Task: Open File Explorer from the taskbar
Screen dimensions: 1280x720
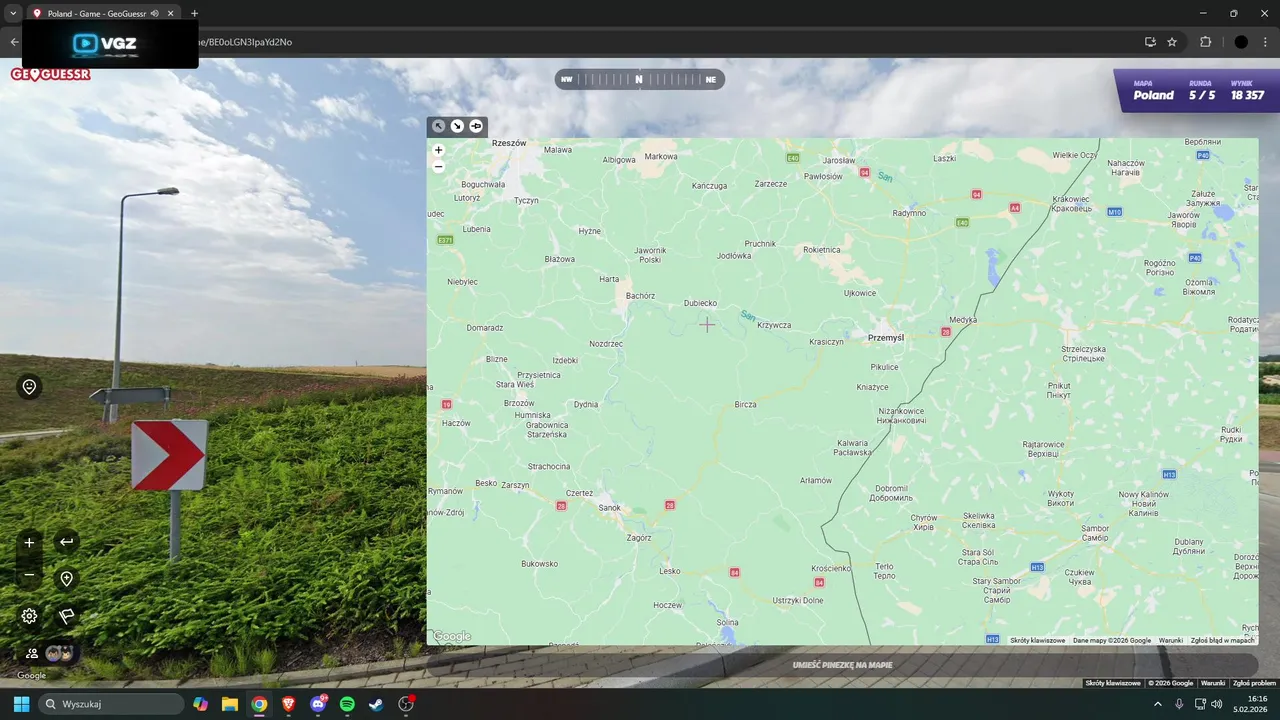Action: coord(230,704)
